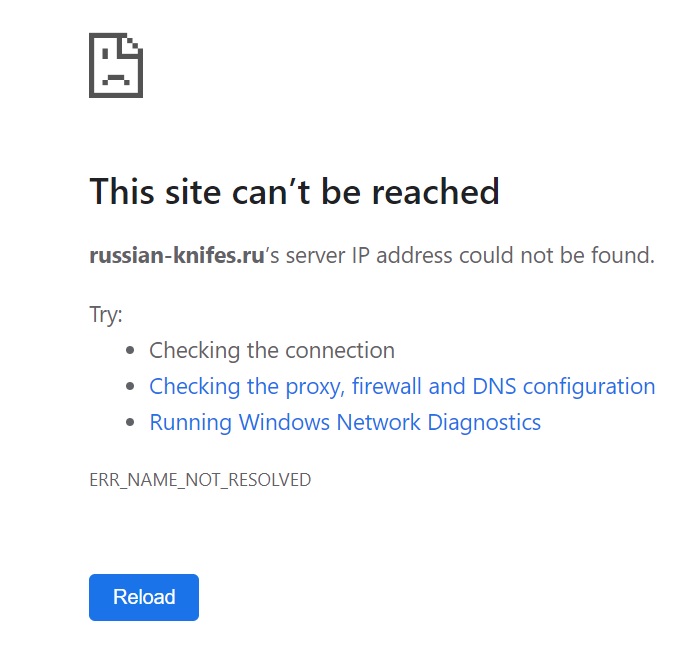Click the folded corner of the error page icon

(x=132, y=44)
